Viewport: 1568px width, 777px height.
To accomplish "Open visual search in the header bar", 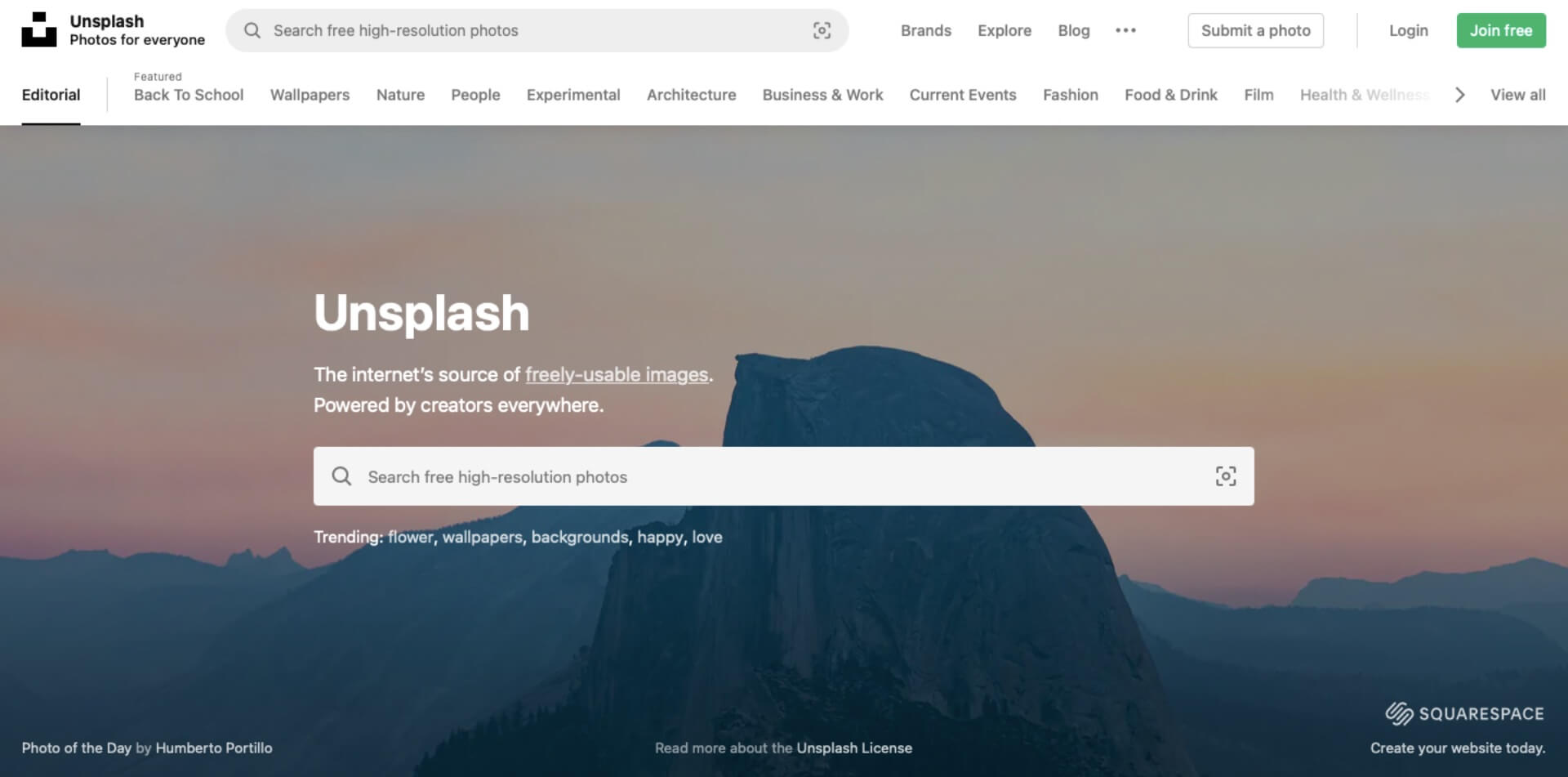I will point(822,30).
